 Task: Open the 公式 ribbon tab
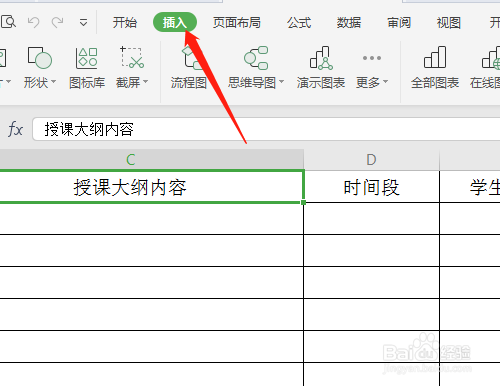[x=299, y=23]
